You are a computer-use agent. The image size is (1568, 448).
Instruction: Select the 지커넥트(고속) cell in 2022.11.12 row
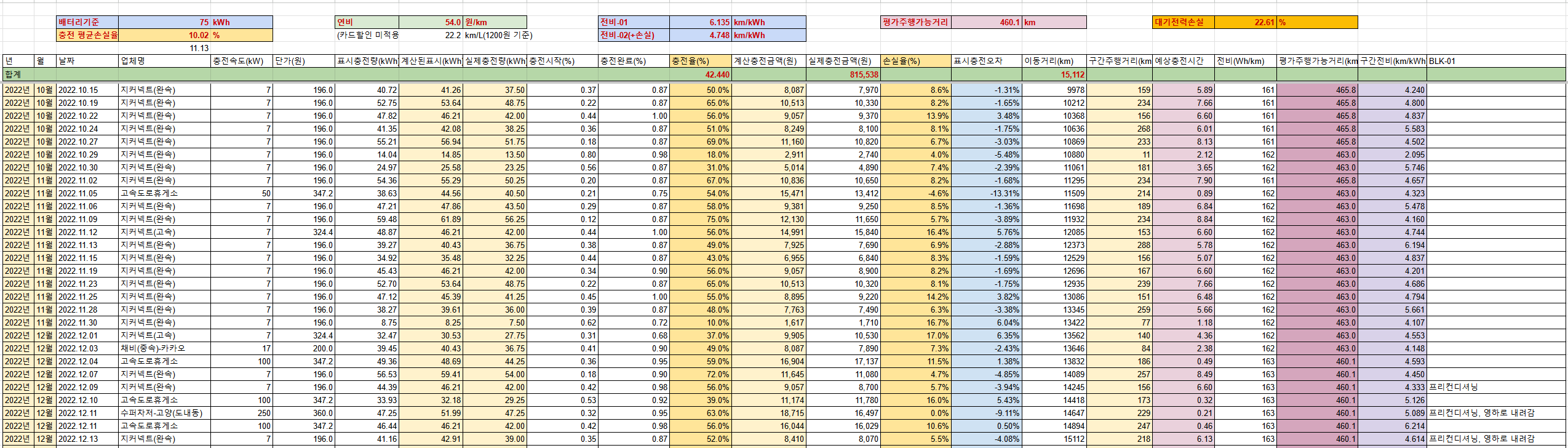coord(164,232)
